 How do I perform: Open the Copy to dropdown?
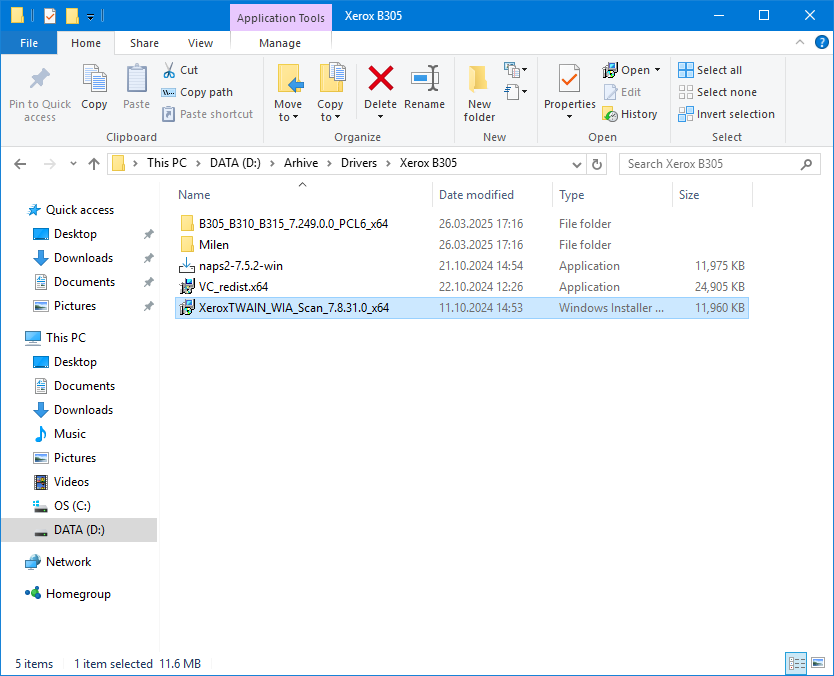coord(330,94)
